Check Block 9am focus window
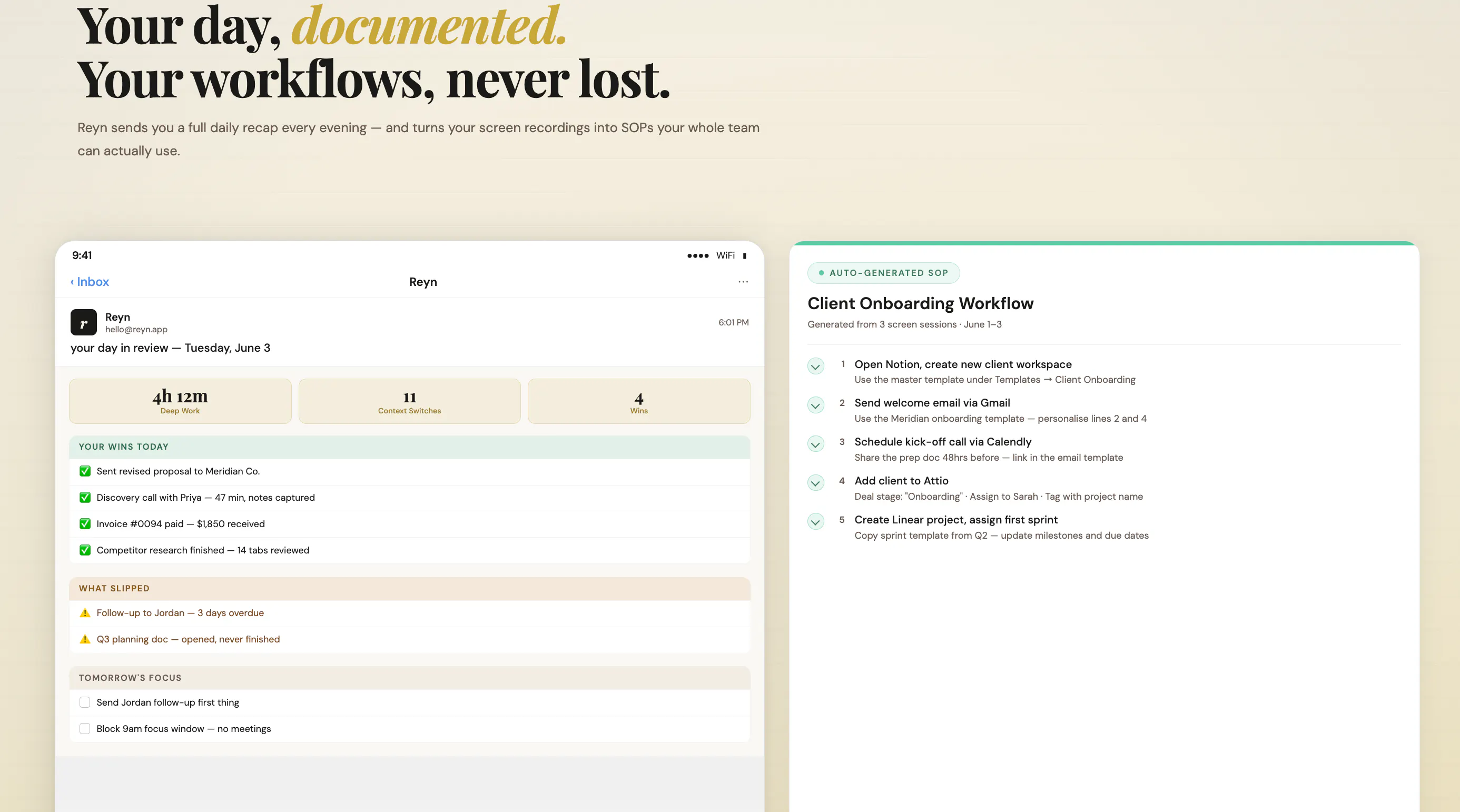This screenshot has width=1460, height=812. tap(85, 729)
